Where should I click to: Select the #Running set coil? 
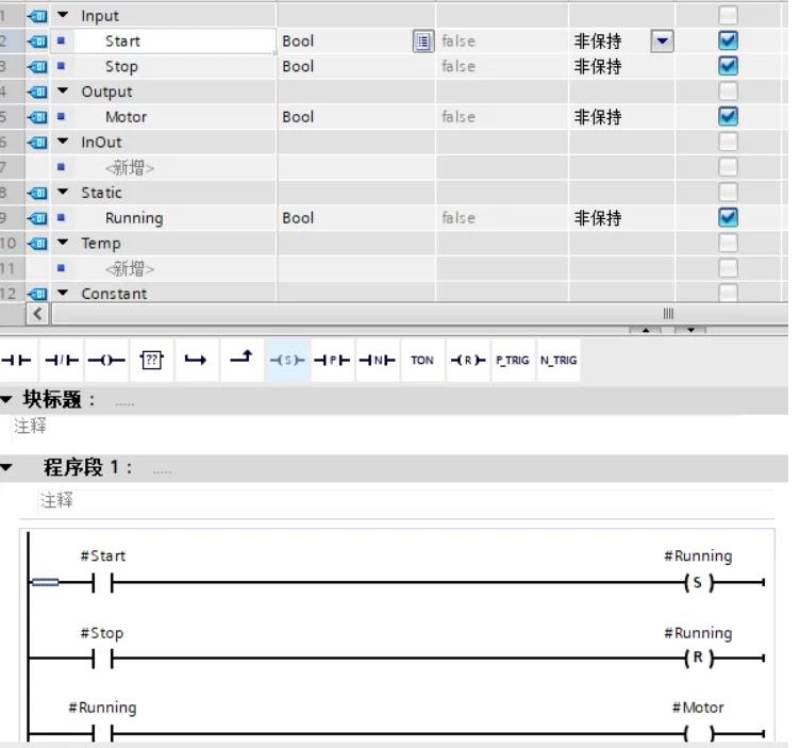click(x=698, y=582)
